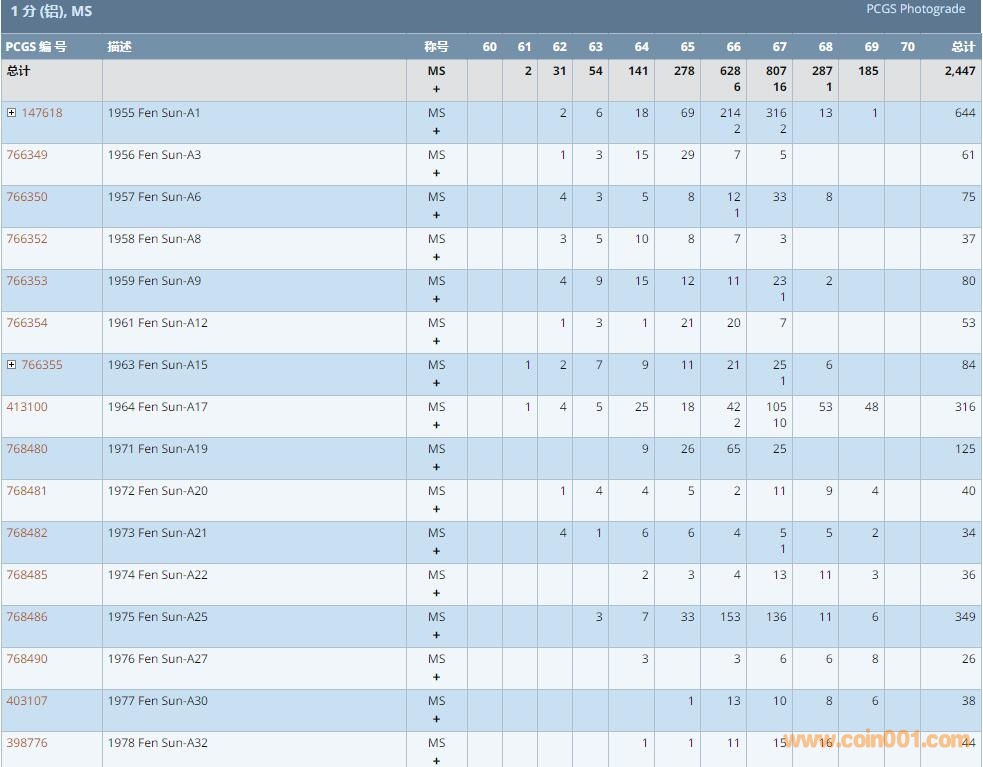This screenshot has height=767, width=983.
Task: Open PCGS number 768486 link
Action: (x=27, y=617)
